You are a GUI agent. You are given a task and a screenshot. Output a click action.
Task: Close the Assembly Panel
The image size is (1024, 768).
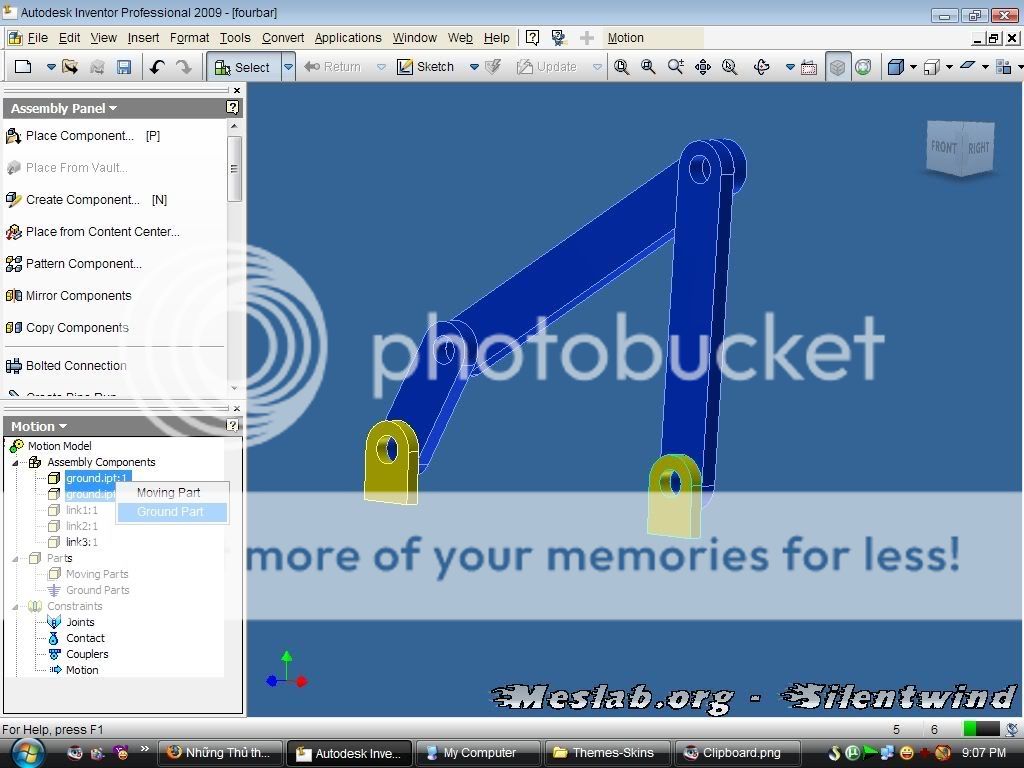pyautogui.click(x=237, y=90)
